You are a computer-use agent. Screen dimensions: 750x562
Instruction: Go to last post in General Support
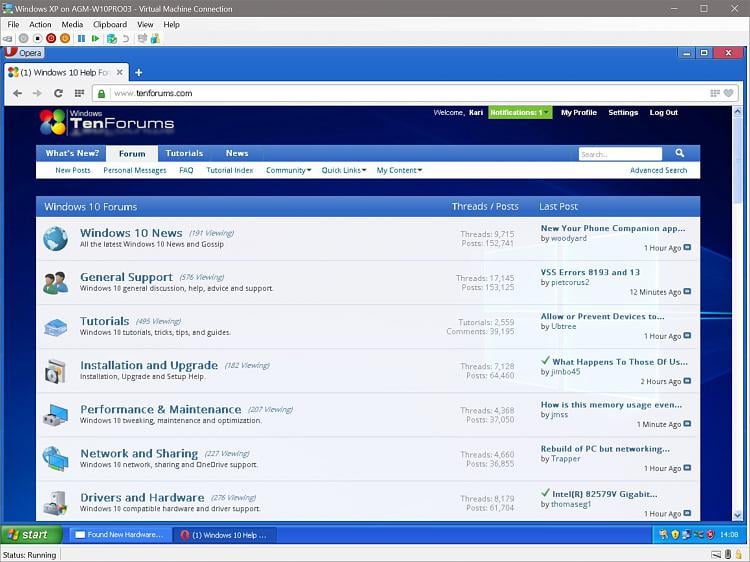687,291
